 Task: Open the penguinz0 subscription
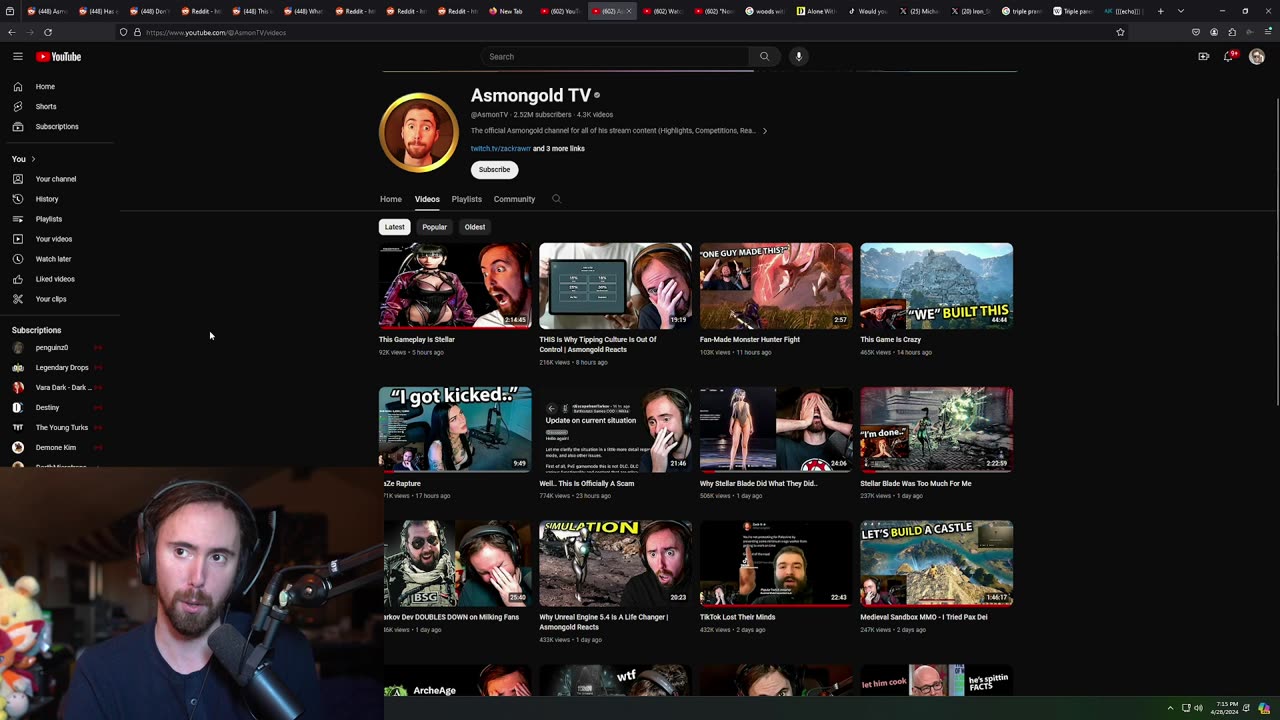pyautogui.click(x=60, y=348)
